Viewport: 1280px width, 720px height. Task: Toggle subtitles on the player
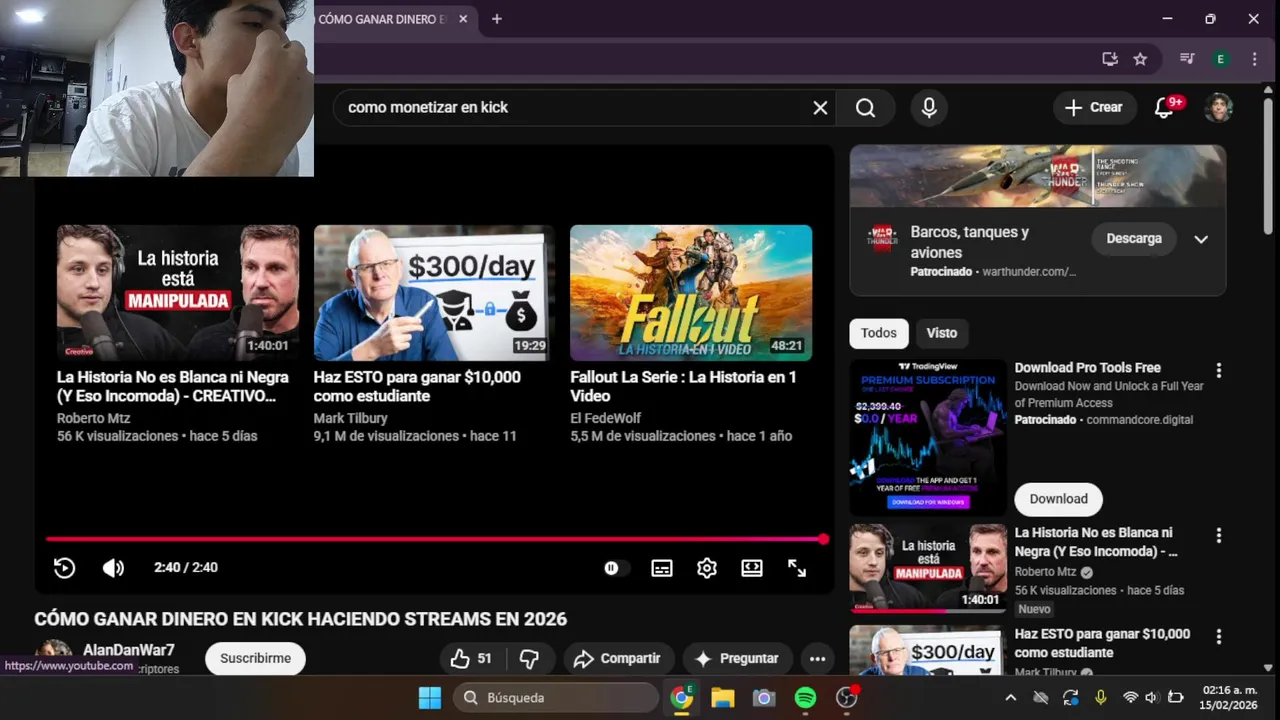click(662, 568)
